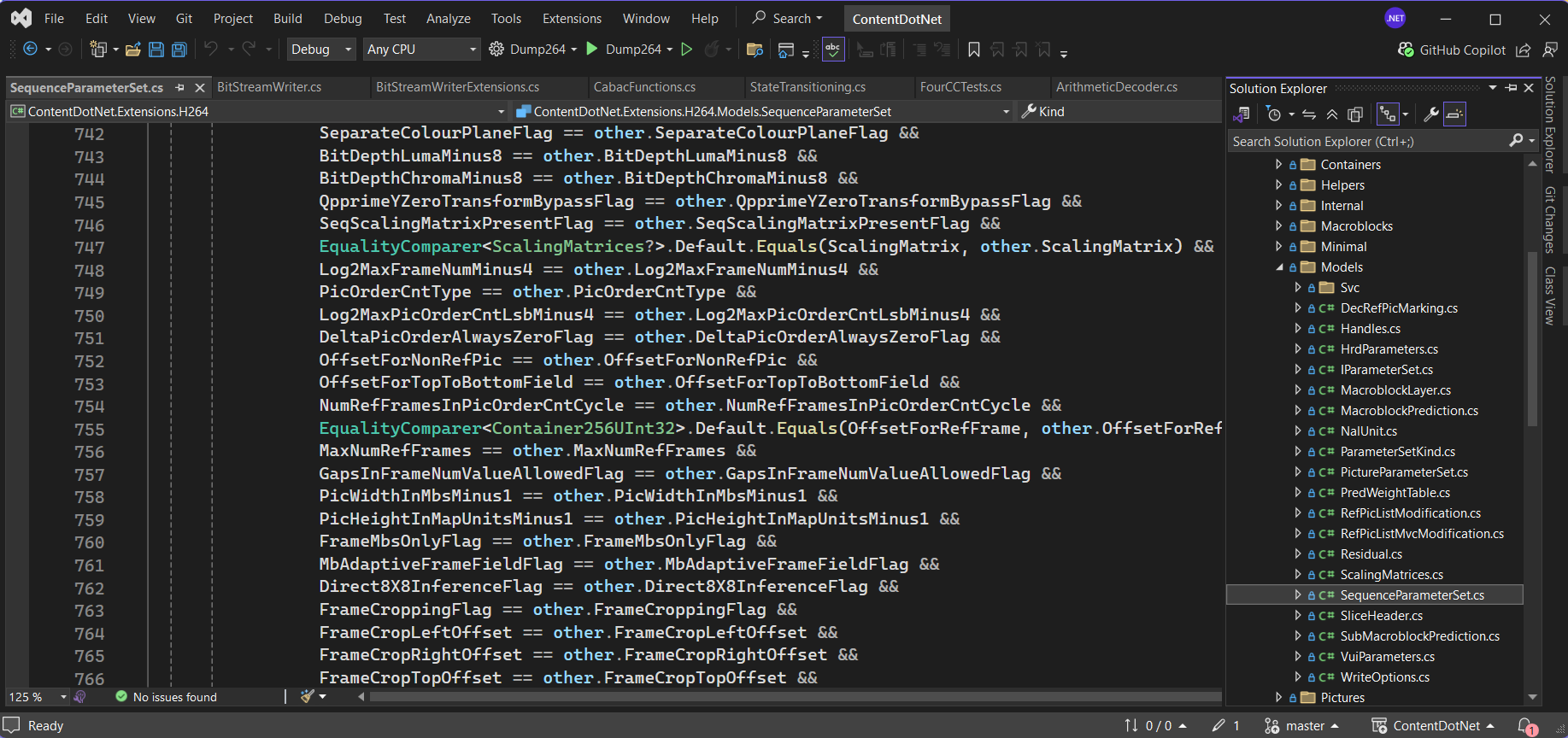Click the Find in Files folder-search icon
The width and height of the screenshot is (1568, 738).
click(x=755, y=50)
